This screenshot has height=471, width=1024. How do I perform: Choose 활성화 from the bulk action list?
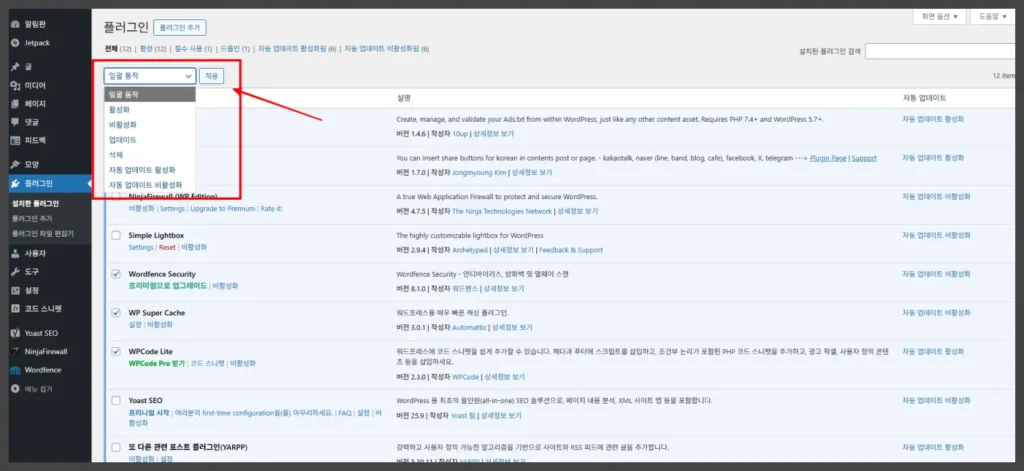click(150, 109)
